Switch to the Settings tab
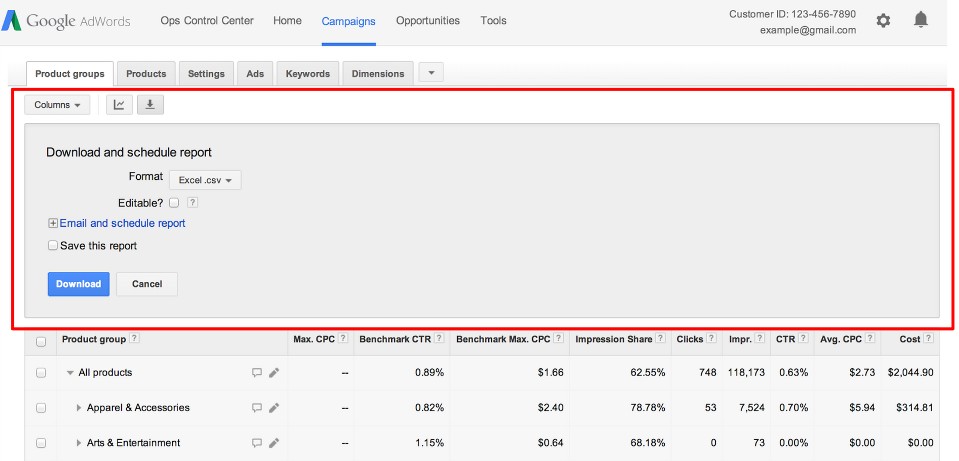The width and height of the screenshot is (959, 461). tap(206, 74)
